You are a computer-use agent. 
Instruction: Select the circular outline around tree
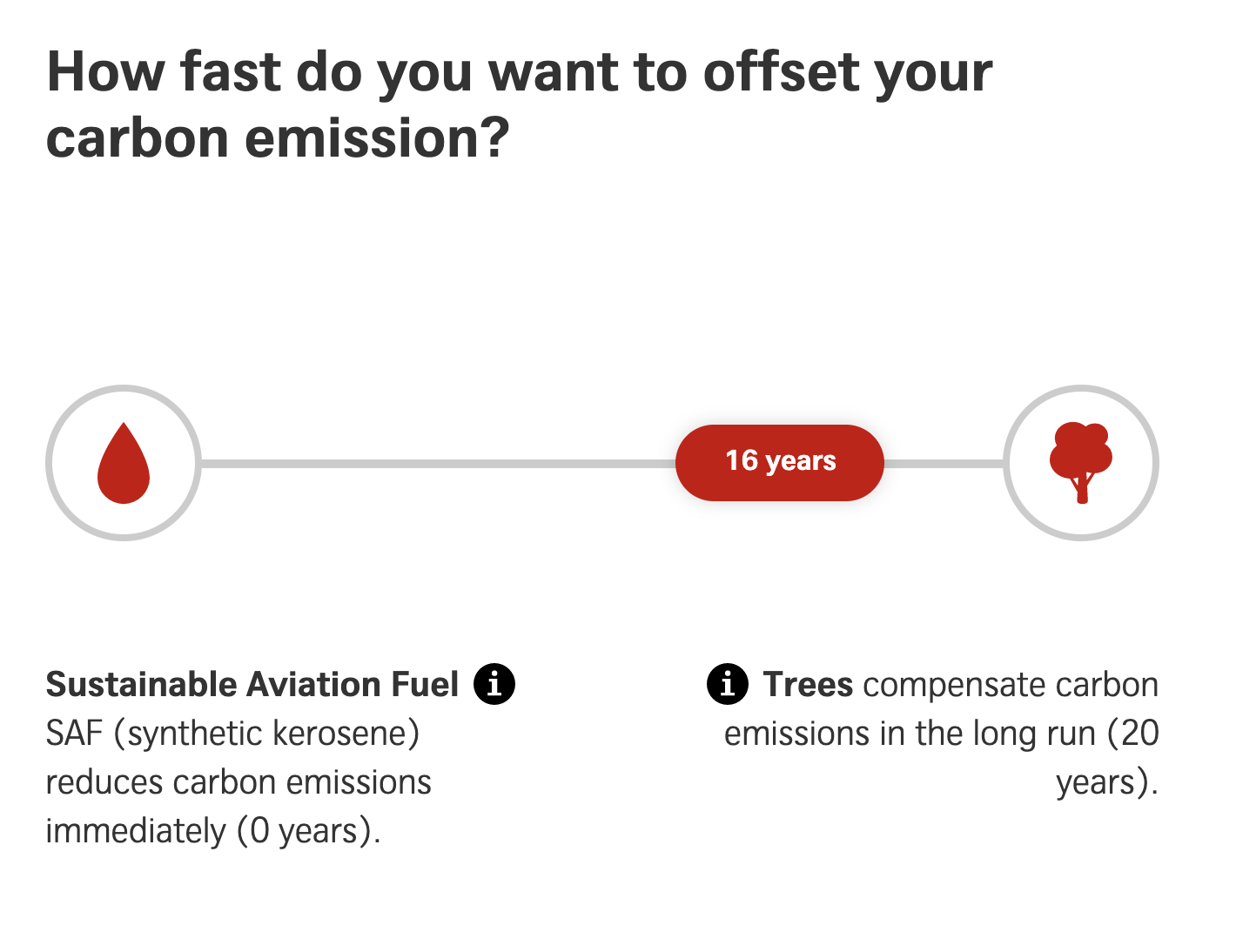click(x=1081, y=463)
